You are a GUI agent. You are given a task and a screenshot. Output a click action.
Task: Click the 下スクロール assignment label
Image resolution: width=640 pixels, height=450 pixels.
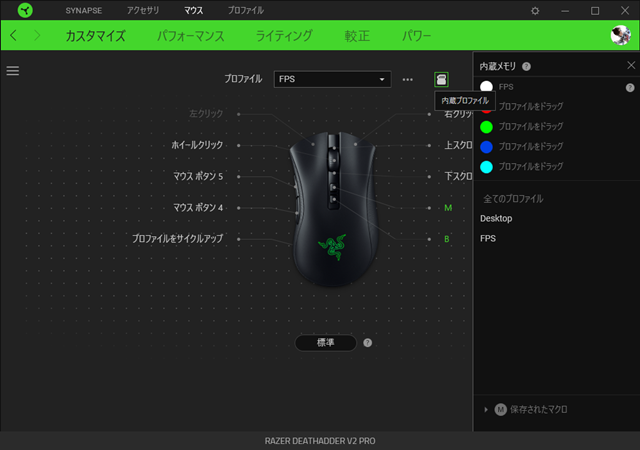(458, 176)
